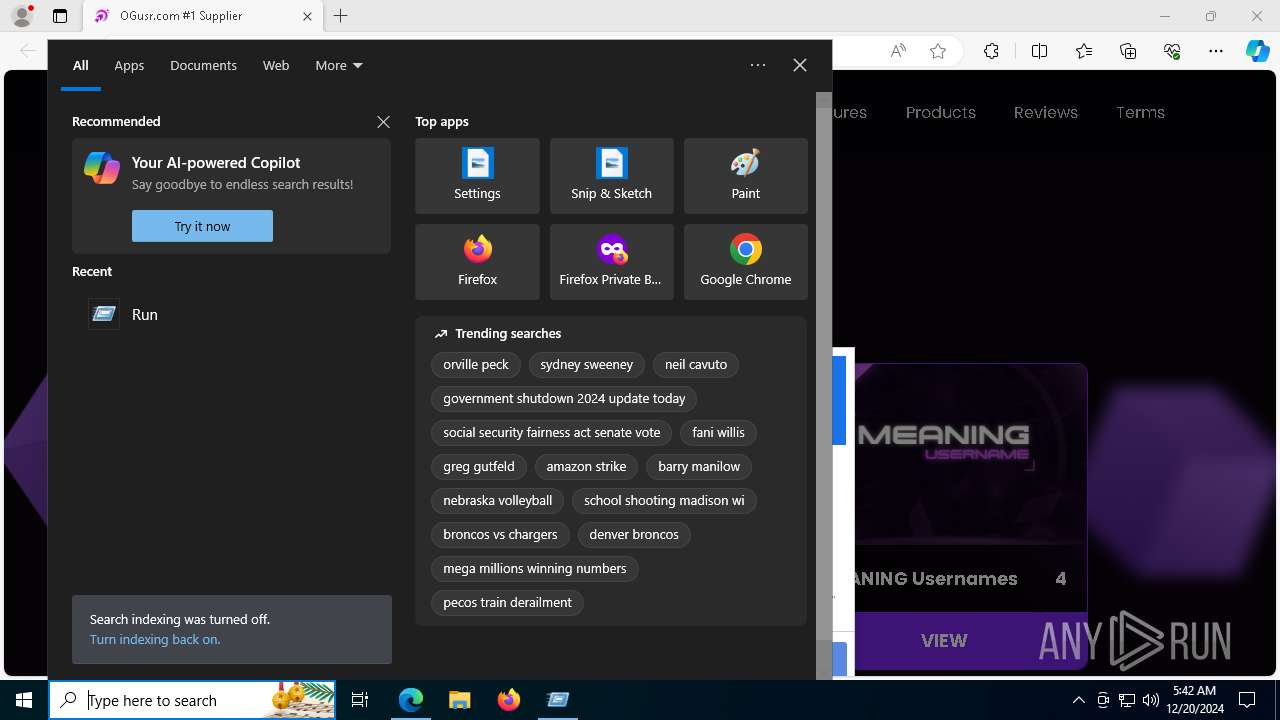Screen dimensions: 1280x720
Task: Open Task View on taskbar
Action: (360, 700)
